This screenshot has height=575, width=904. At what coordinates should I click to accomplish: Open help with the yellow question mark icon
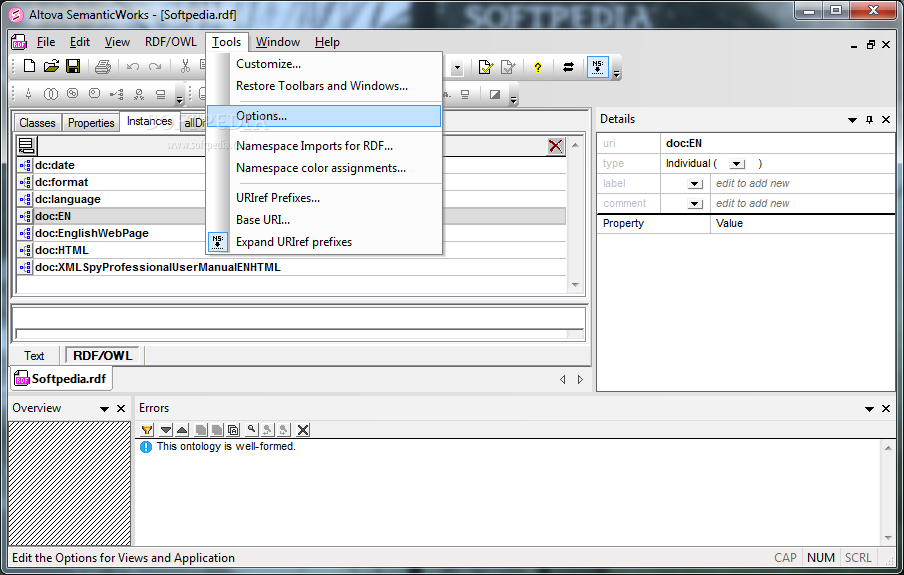pos(538,67)
